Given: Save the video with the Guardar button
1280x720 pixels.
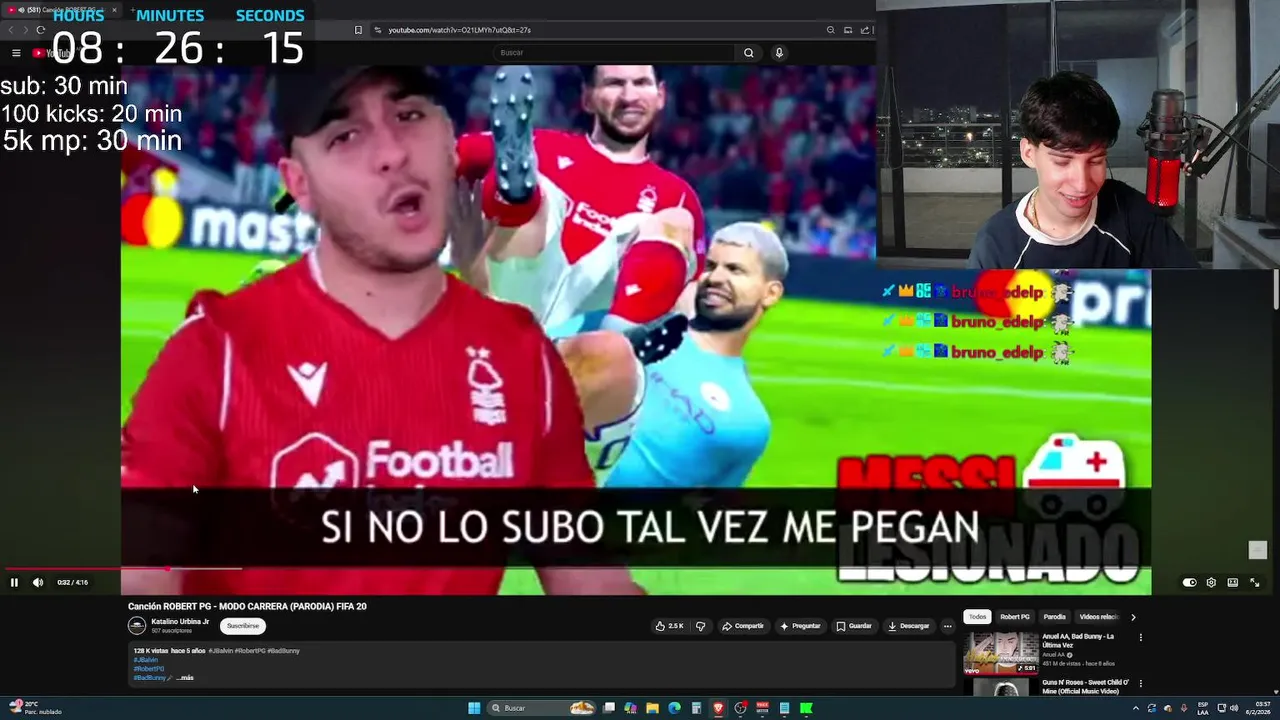Looking at the screenshot, I should [x=854, y=626].
